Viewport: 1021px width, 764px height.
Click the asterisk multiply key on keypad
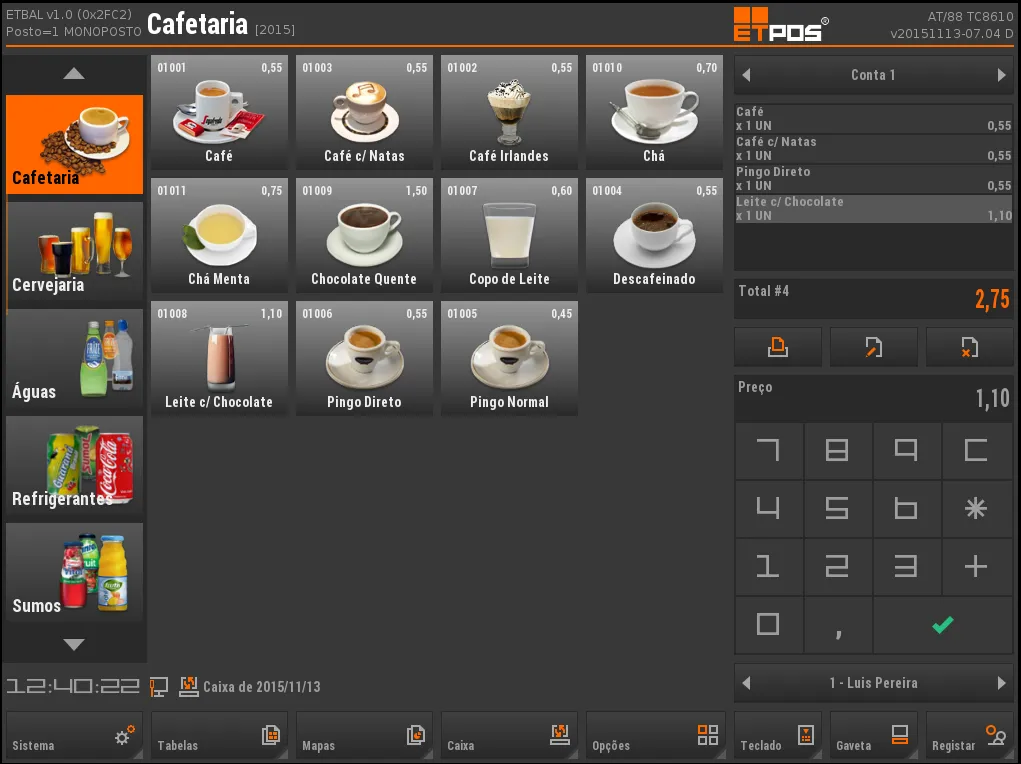click(x=975, y=509)
